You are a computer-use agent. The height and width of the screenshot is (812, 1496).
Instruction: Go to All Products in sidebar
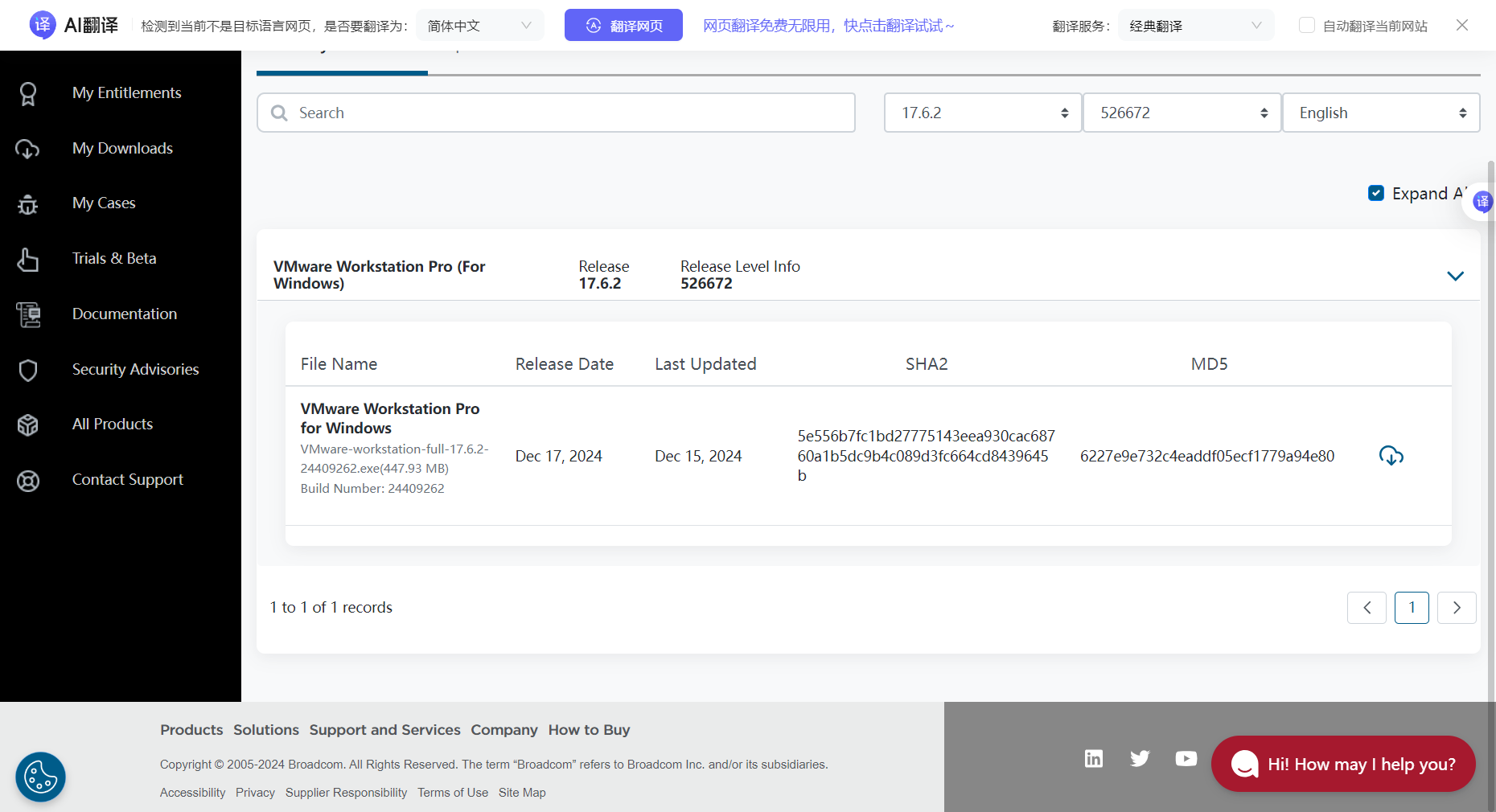[113, 424]
